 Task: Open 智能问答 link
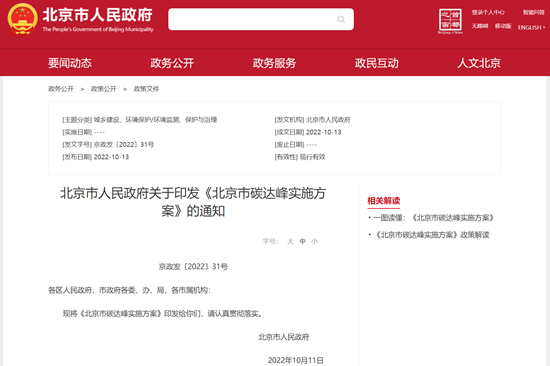534,13
